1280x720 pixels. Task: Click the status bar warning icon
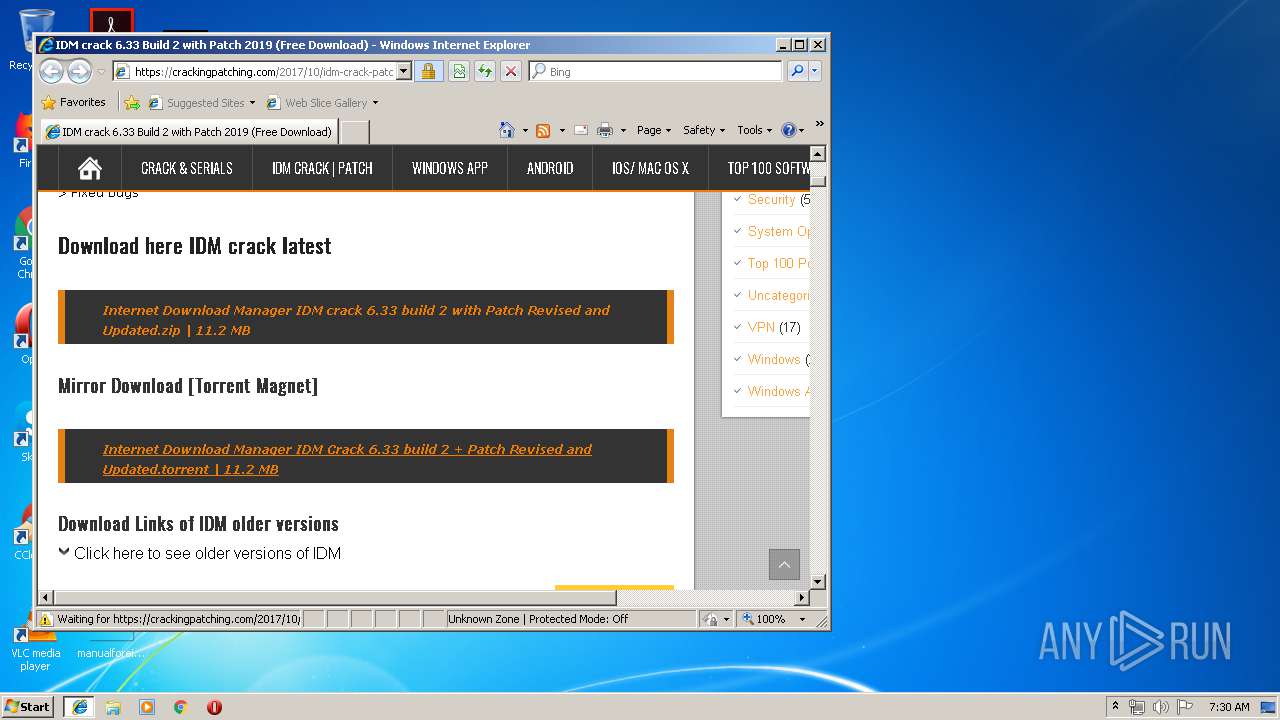(x=46, y=619)
